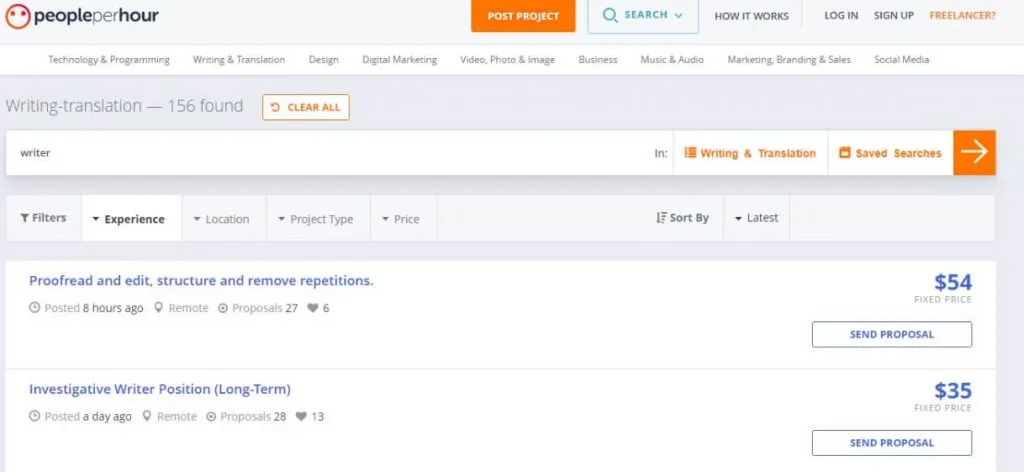The height and width of the screenshot is (472, 1024).
Task: Click 'Posted a day ago' text
Action: click(88, 417)
